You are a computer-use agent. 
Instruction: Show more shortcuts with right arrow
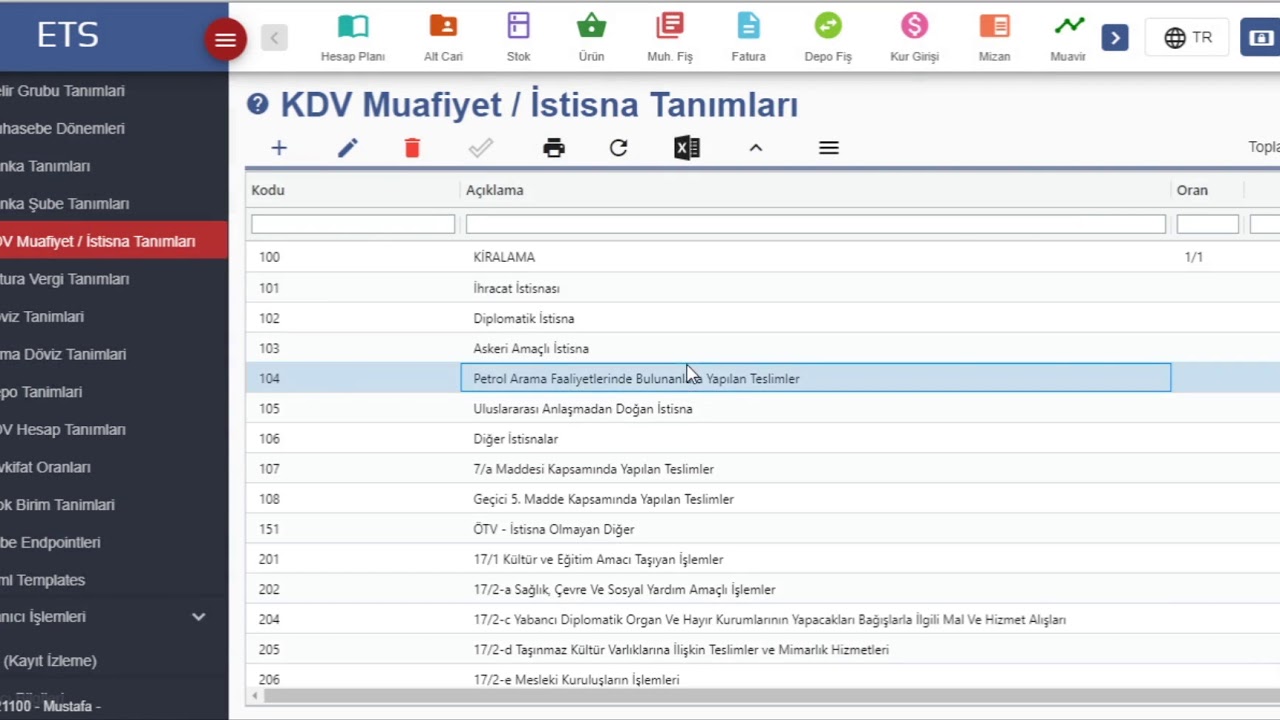[1115, 38]
